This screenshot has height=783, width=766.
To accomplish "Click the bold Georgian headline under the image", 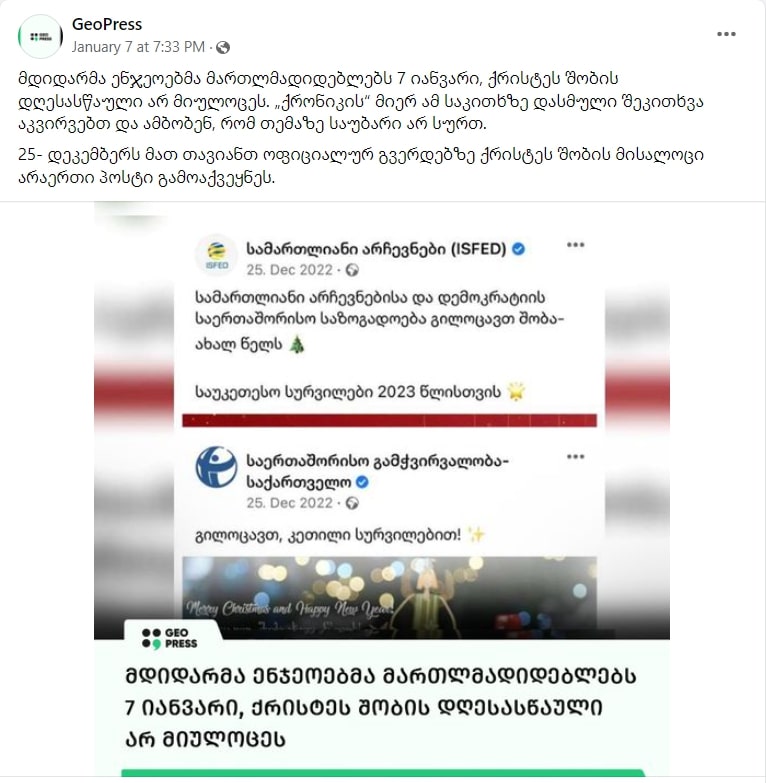I will pyautogui.click(x=381, y=708).
